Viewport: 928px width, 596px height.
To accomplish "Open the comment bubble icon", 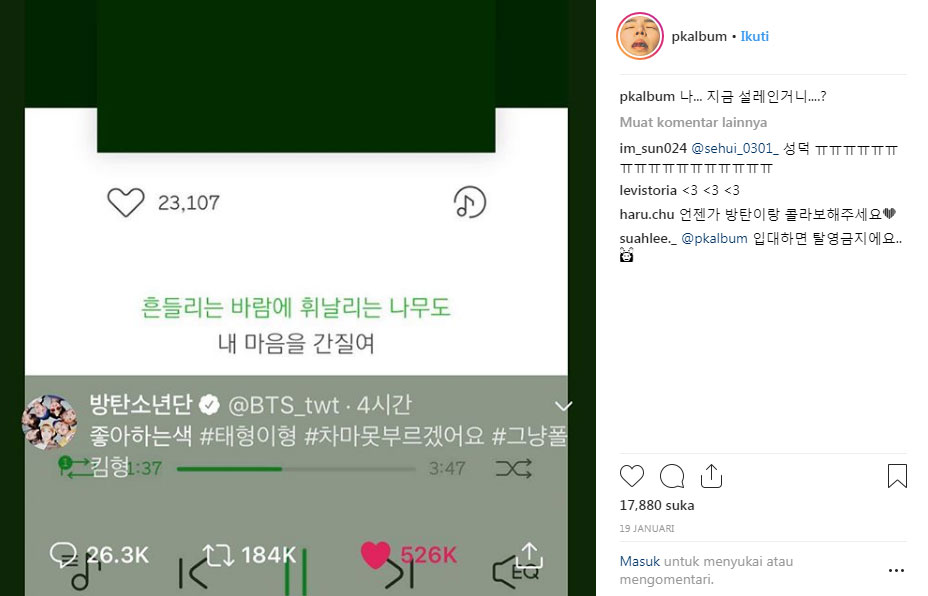I will click(x=672, y=476).
